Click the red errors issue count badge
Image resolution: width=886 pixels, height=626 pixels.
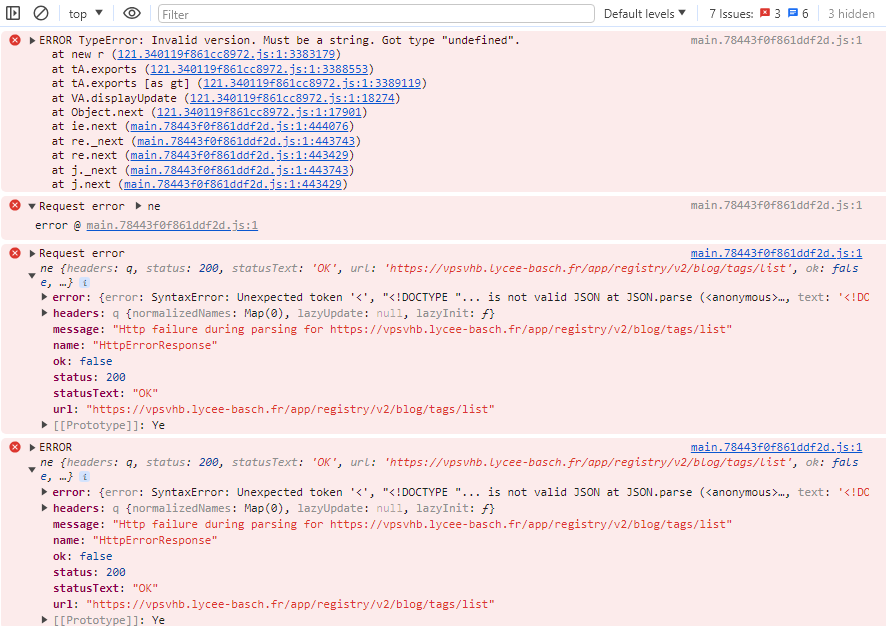tap(769, 14)
